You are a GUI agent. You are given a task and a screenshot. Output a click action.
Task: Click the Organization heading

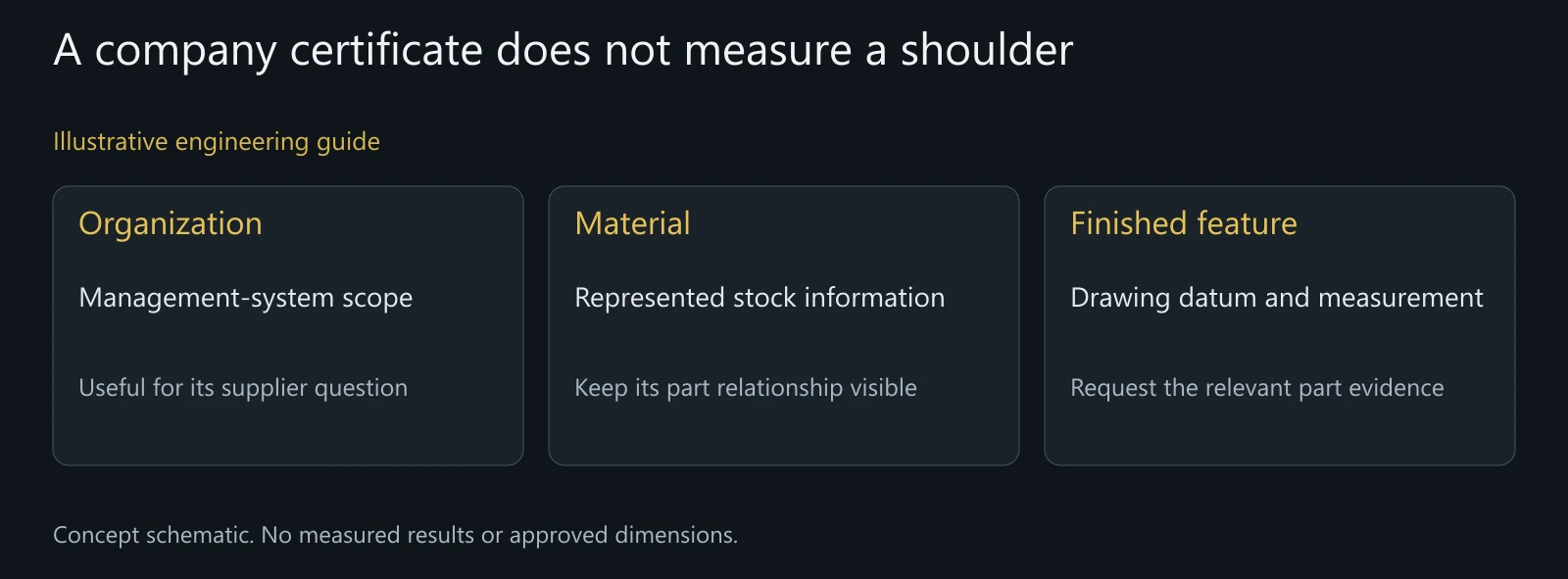coord(171,224)
